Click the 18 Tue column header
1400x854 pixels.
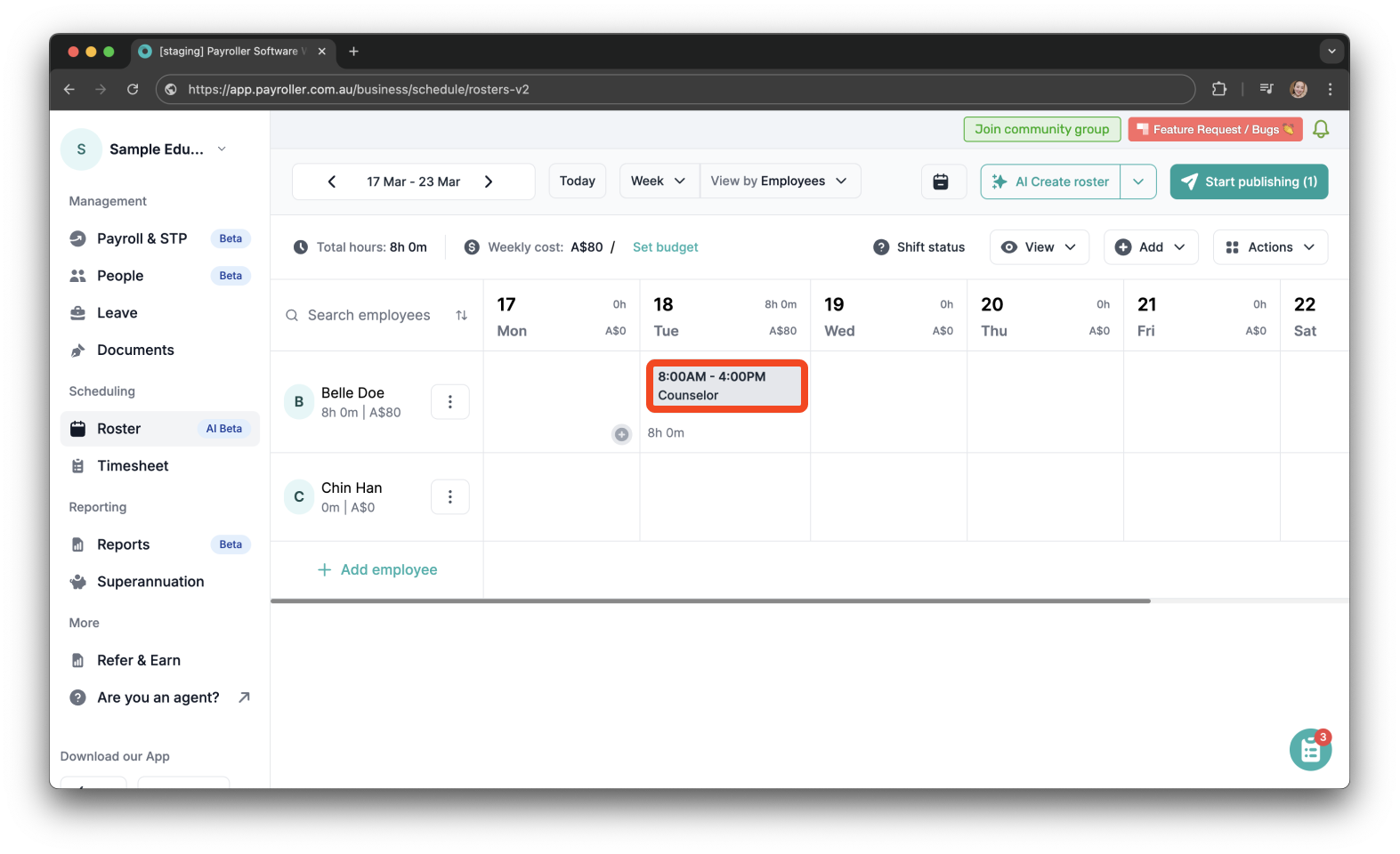pyautogui.click(x=725, y=317)
